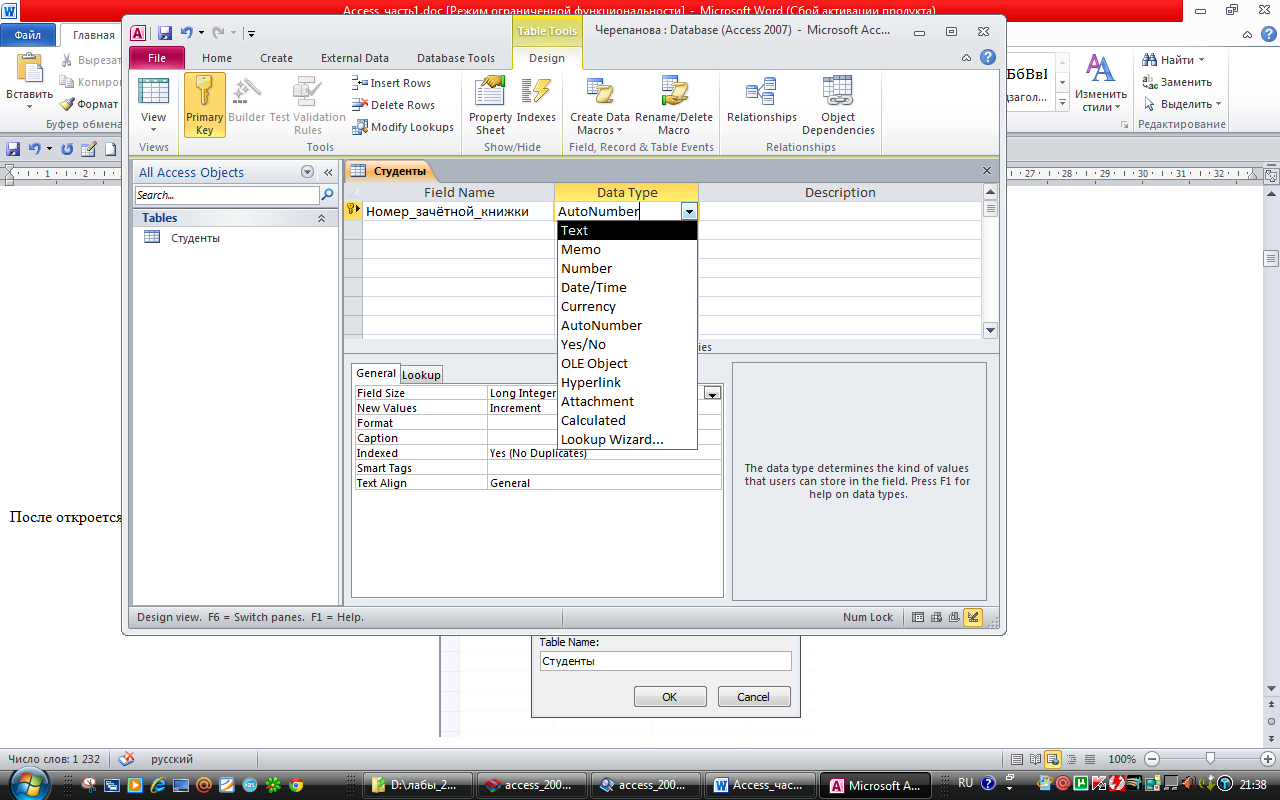Image resolution: width=1280 pixels, height=800 pixels.
Task: Open Access Undo history dropdown arrow
Action: [201, 33]
